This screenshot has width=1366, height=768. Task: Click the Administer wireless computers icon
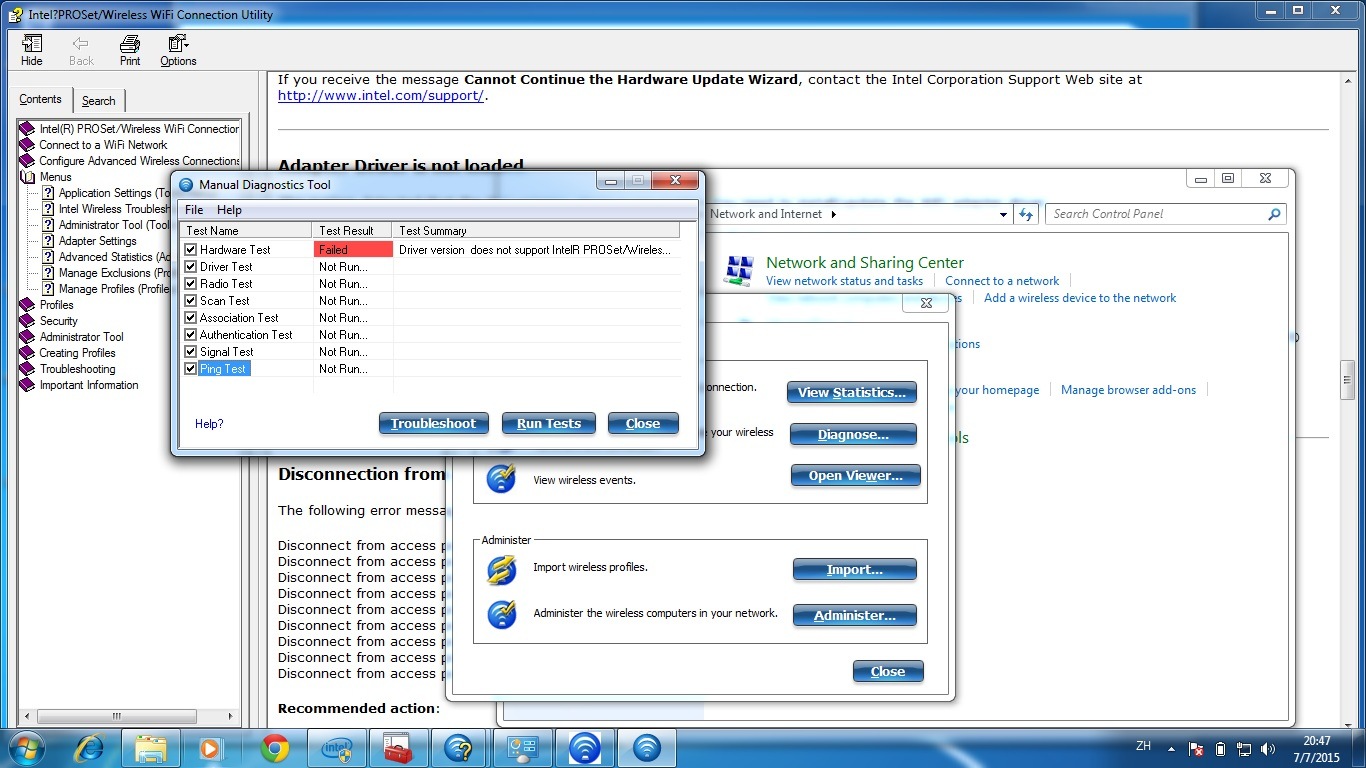[x=502, y=614]
